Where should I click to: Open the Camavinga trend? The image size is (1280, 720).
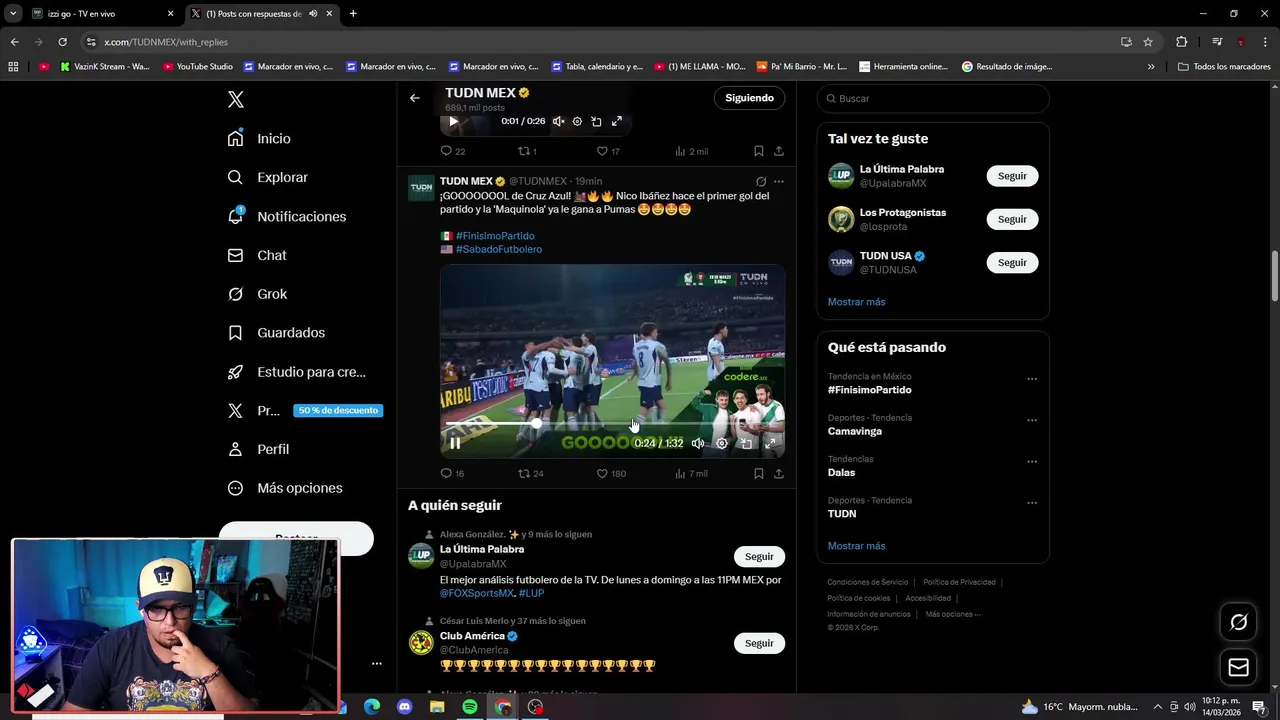[x=855, y=431]
